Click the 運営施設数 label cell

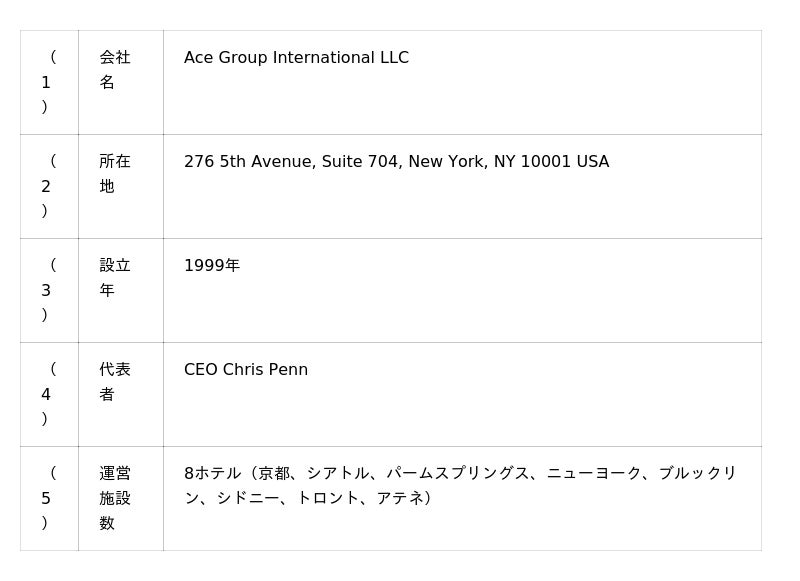point(115,498)
